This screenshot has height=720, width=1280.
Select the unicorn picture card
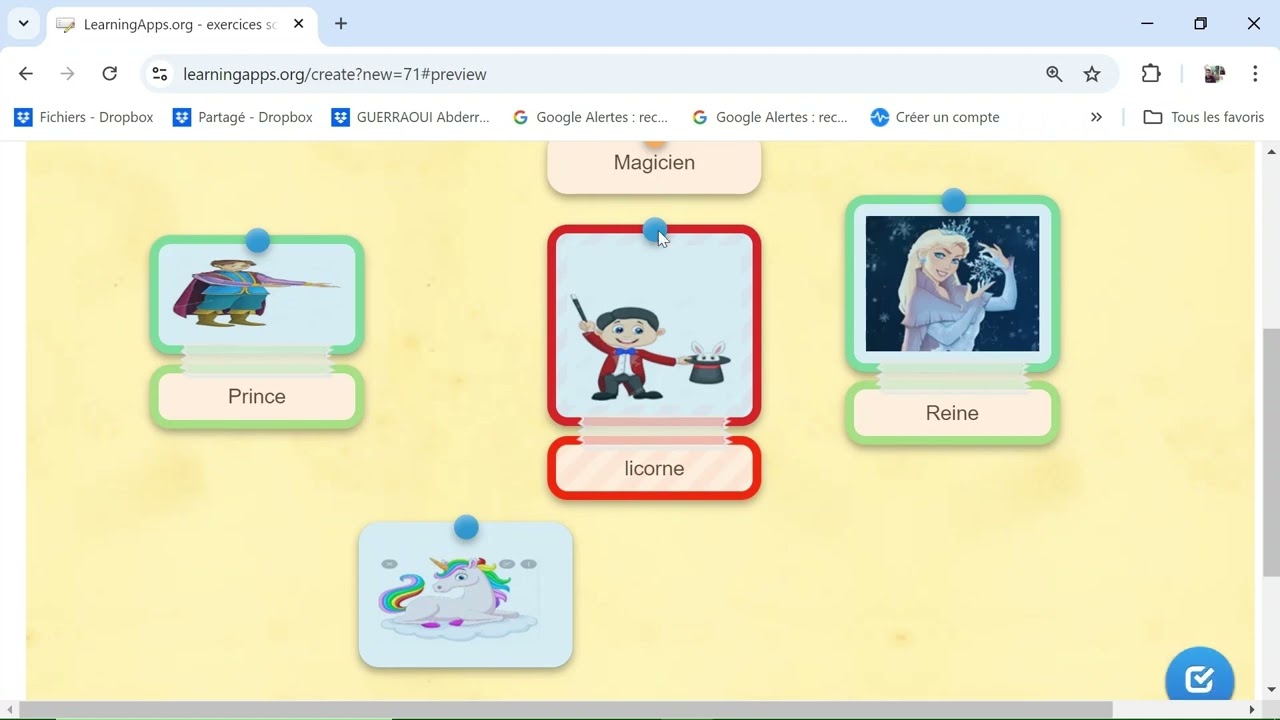point(466,594)
